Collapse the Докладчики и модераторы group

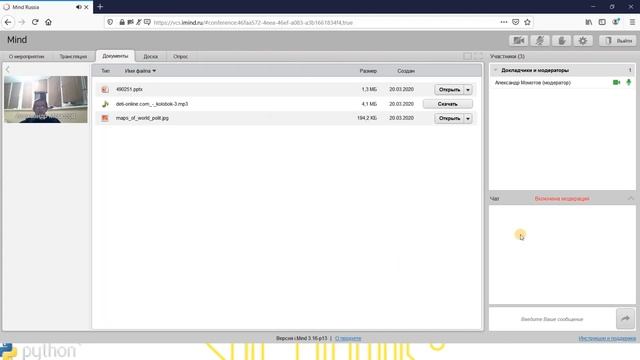click(x=495, y=70)
